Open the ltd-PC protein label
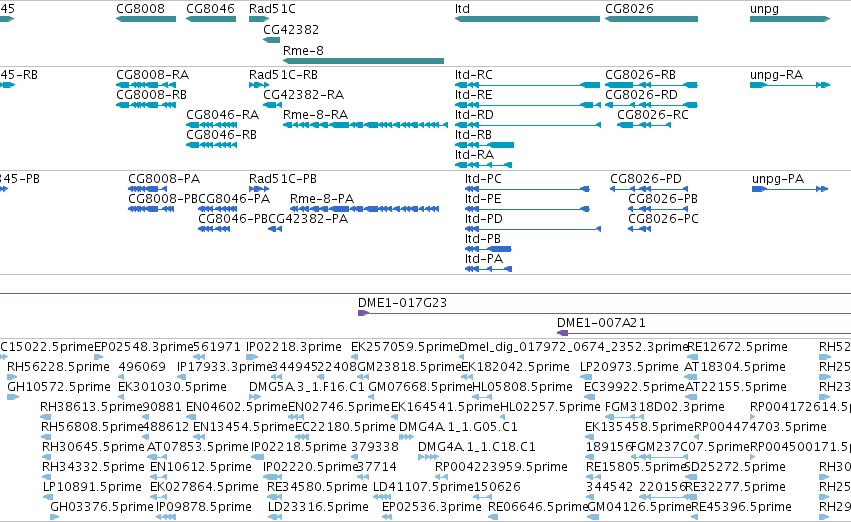Screen dimensions: 851x522 pyautogui.click(x=483, y=179)
